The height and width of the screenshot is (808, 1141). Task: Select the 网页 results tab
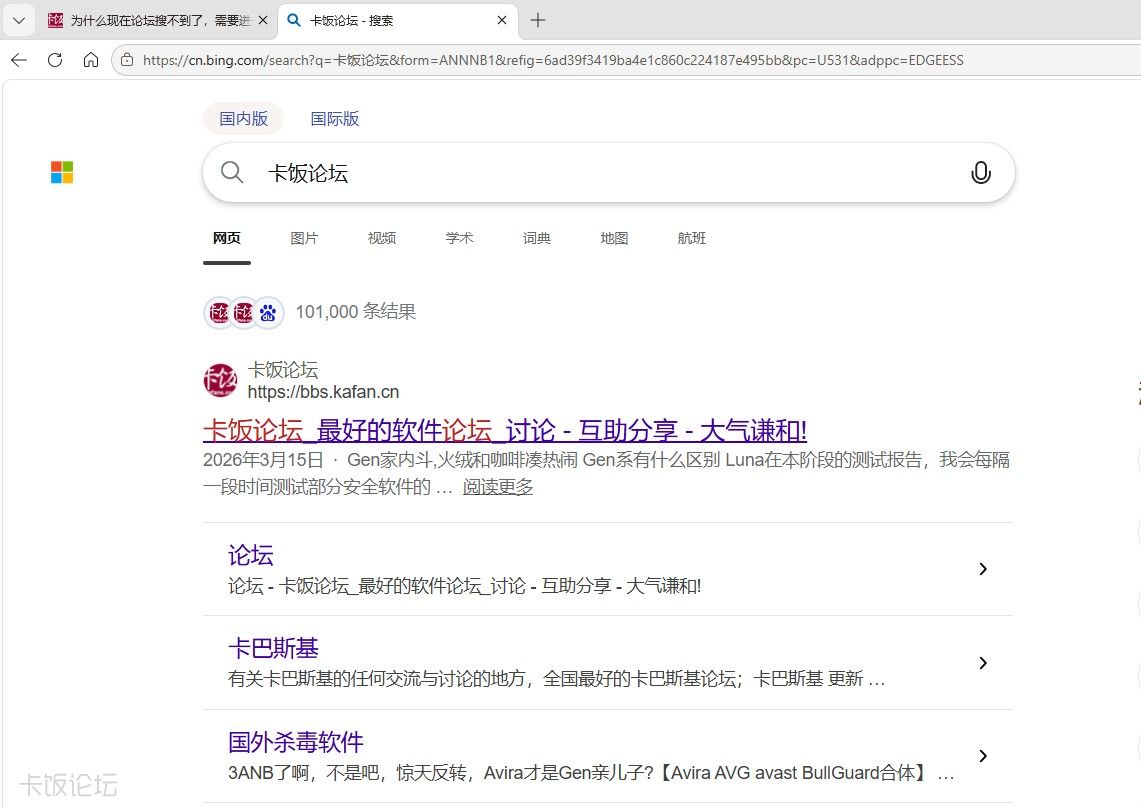pos(227,238)
